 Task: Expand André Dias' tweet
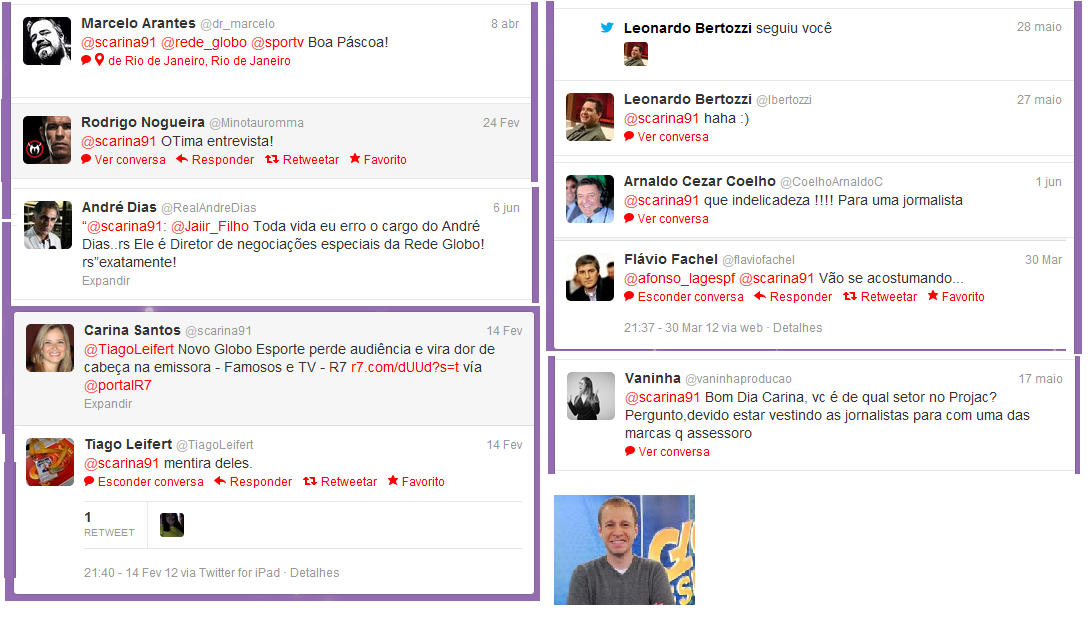(106, 281)
